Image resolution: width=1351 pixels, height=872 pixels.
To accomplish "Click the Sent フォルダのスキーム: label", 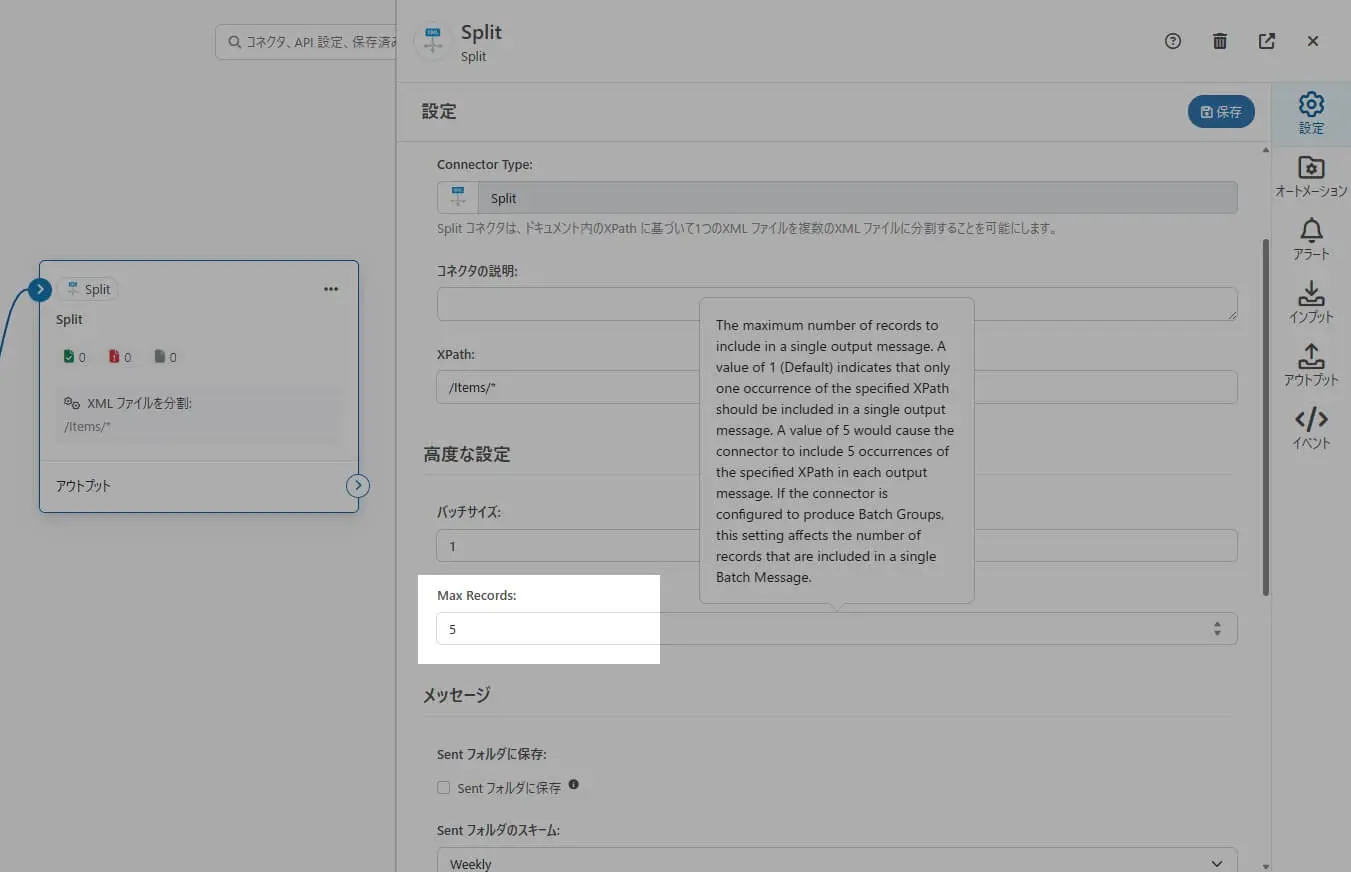I will tap(498, 831).
